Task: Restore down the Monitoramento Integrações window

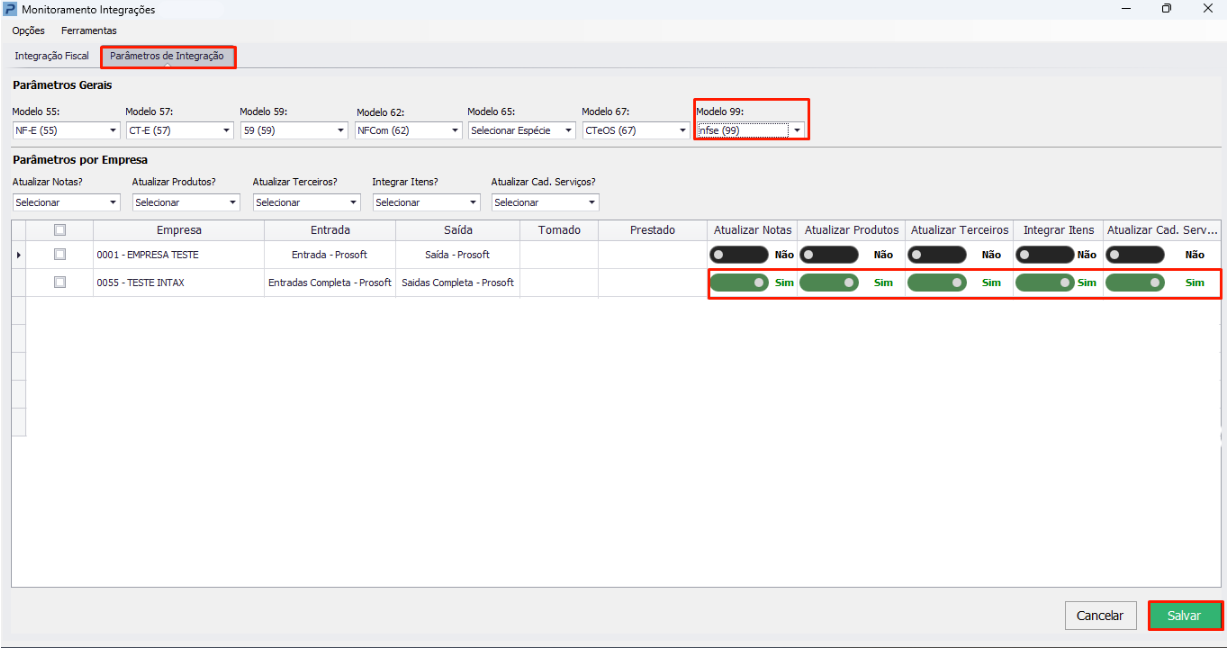Action: click(x=1166, y=9)
